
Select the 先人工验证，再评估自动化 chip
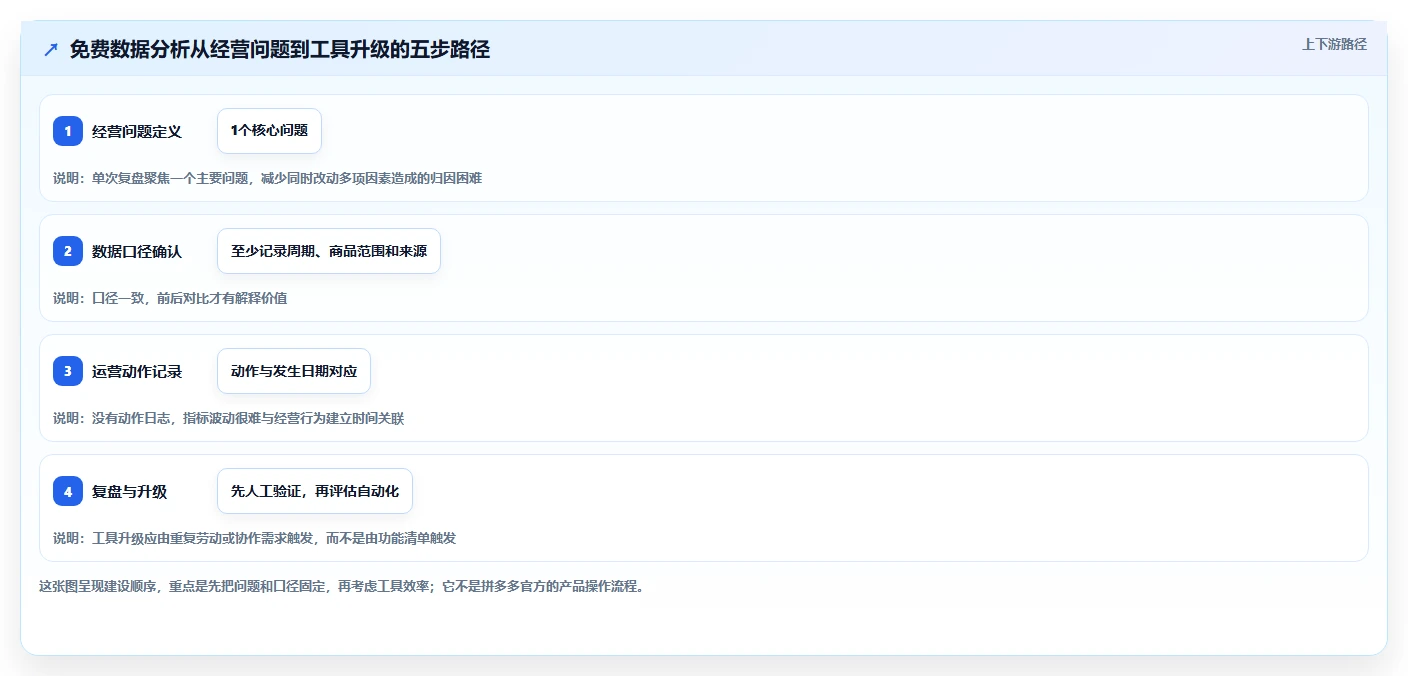315,491
